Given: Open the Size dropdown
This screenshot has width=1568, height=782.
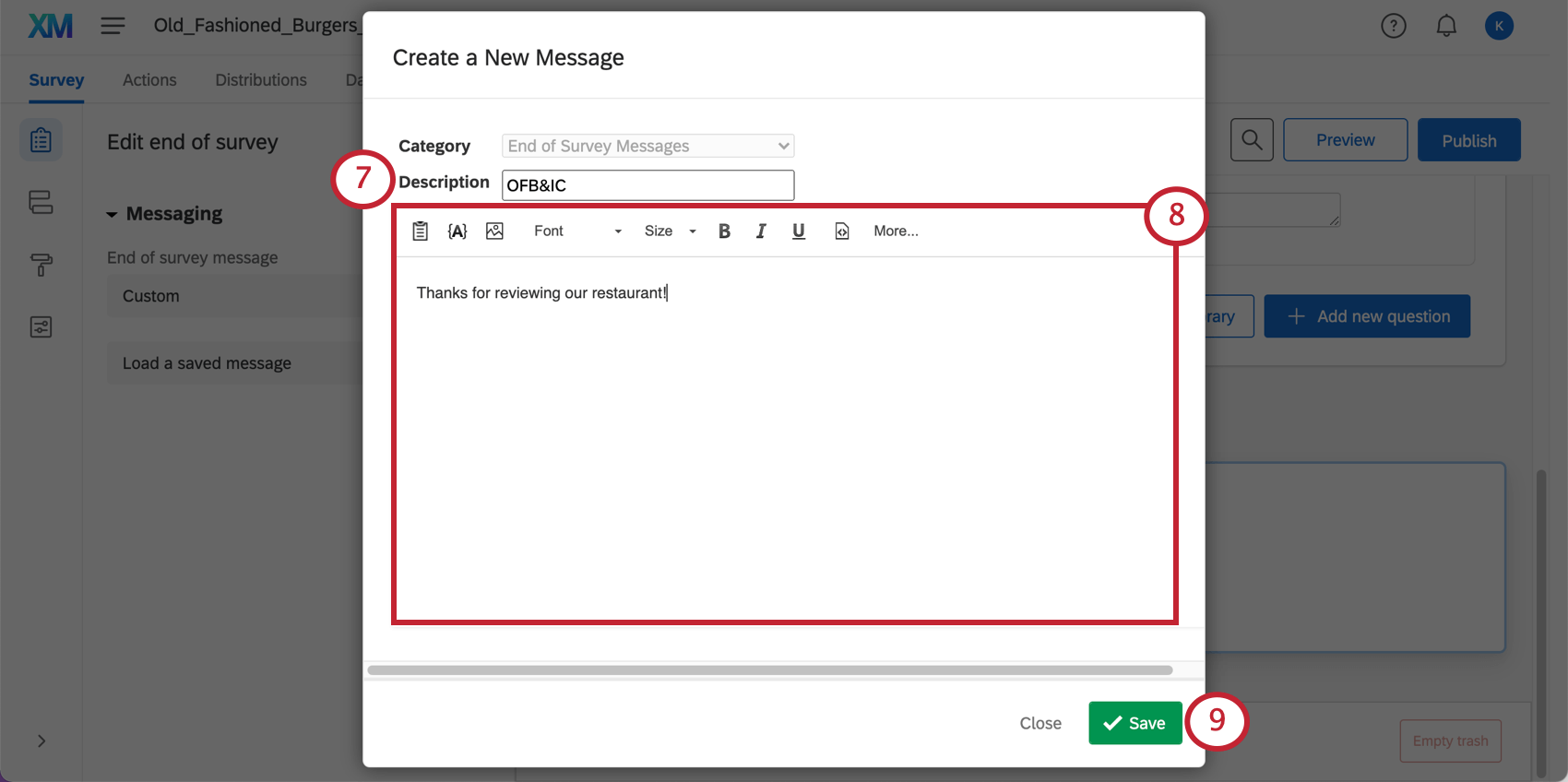Looking at the screenshot, I should 670,231.
